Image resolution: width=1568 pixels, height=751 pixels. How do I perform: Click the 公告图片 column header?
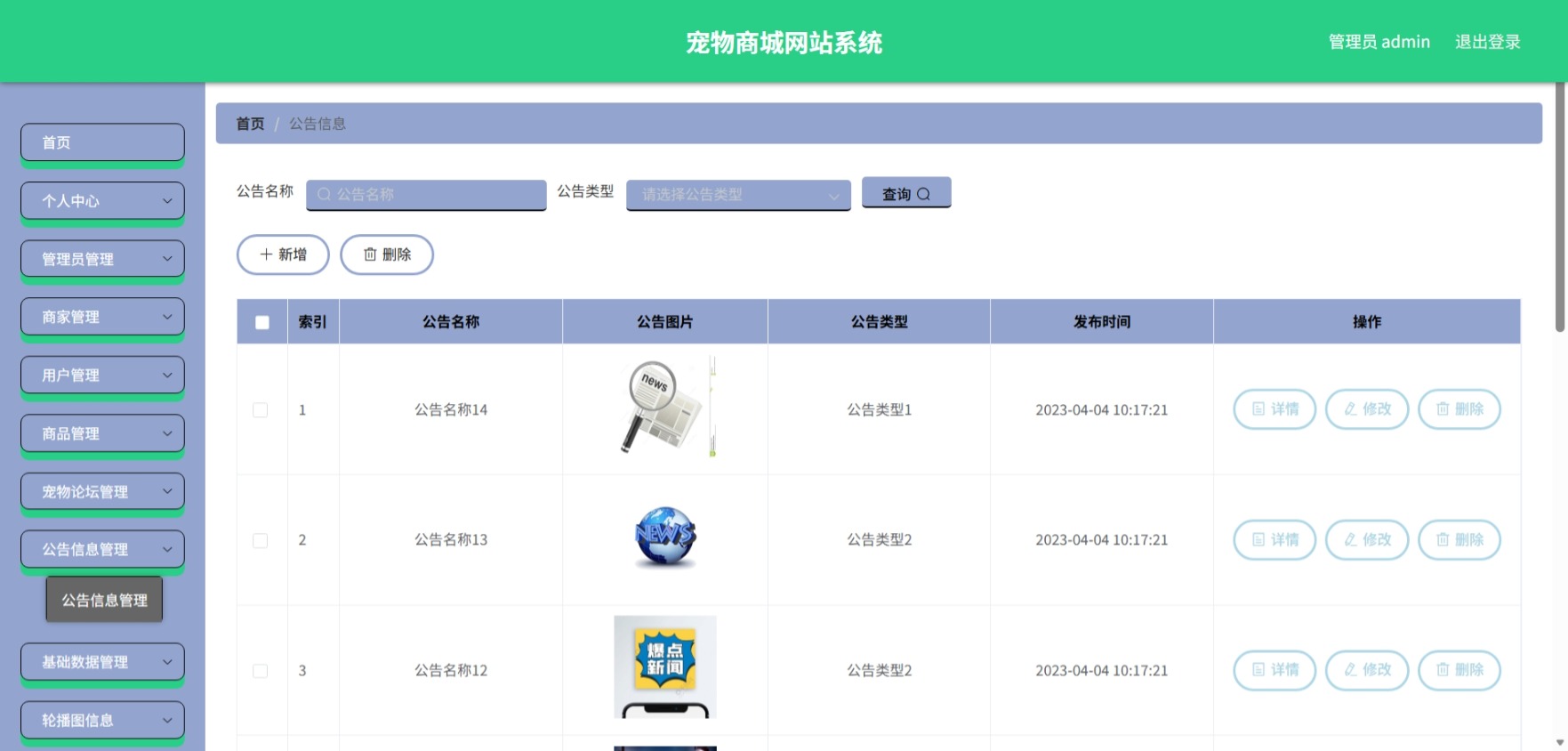point(665,322)
